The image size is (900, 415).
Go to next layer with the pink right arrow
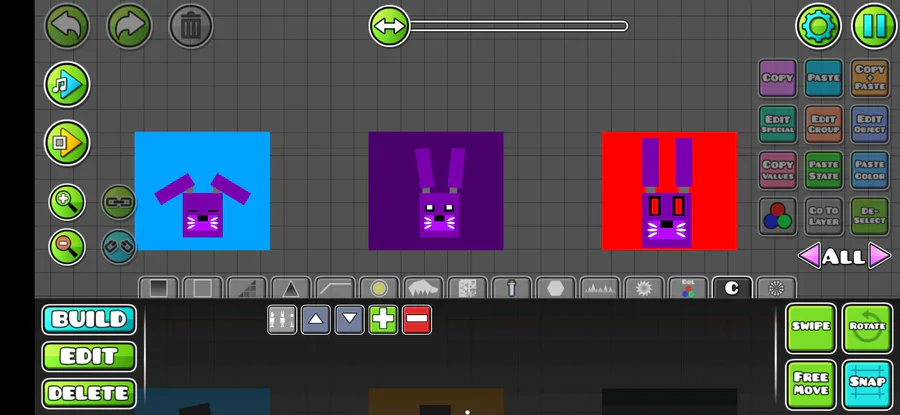[879, 256]
